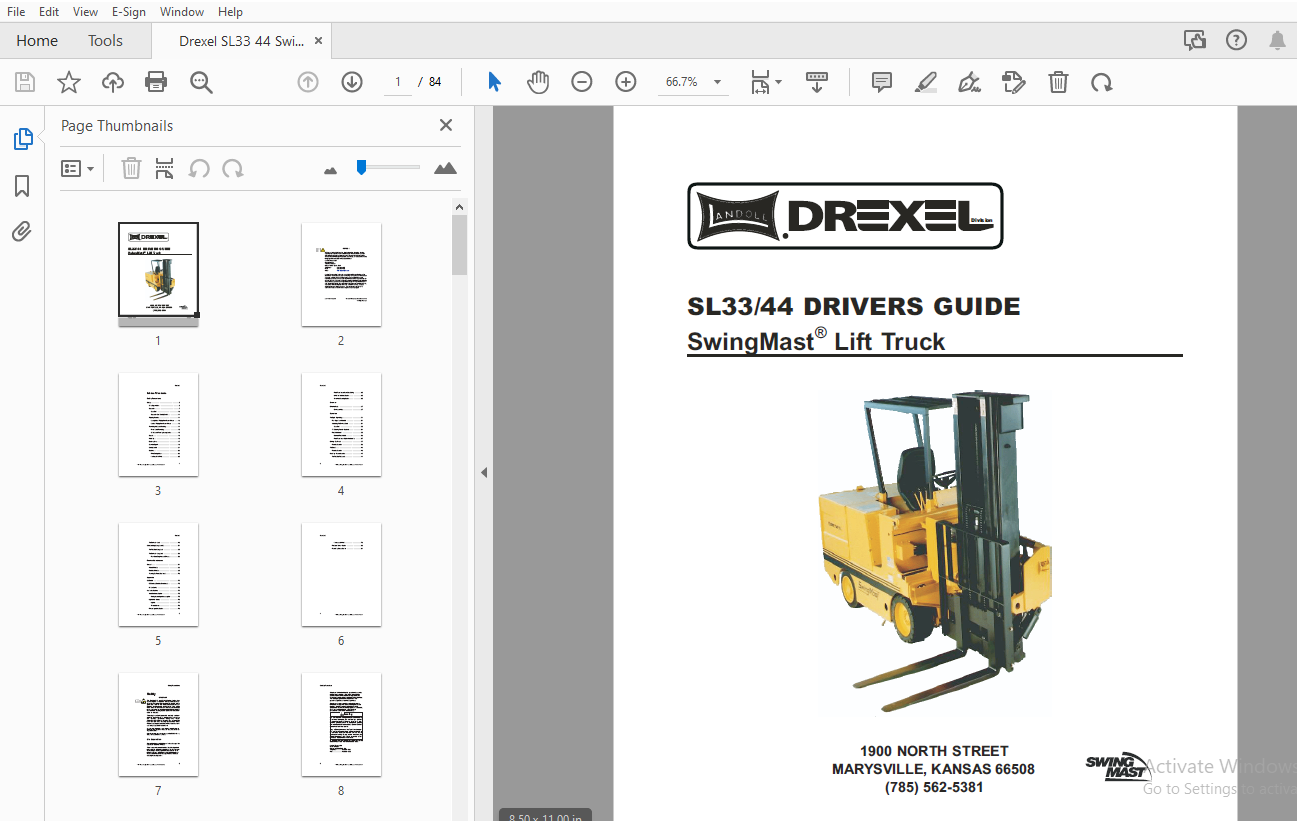
Task: Open the E-Sign menu
Action: 129,12
